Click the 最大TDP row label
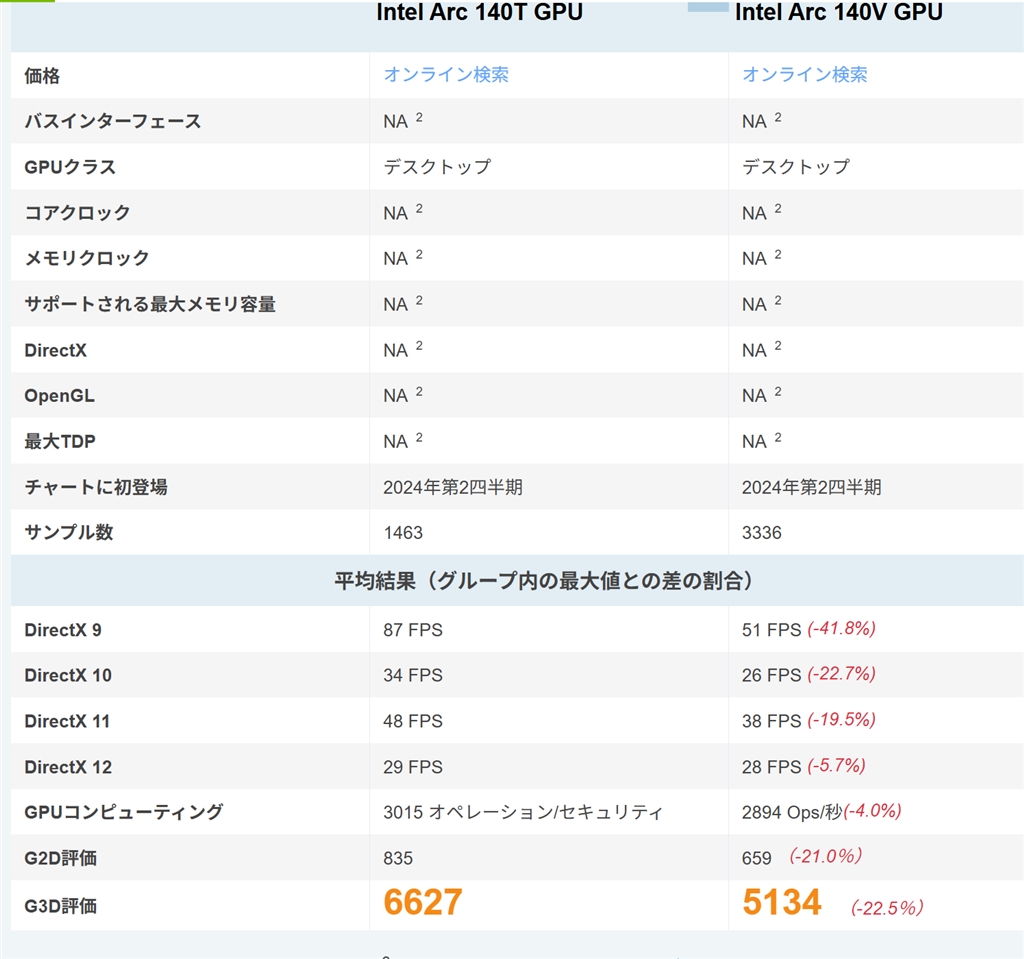This screenshot has height=959, width=1024. [60, 442]
